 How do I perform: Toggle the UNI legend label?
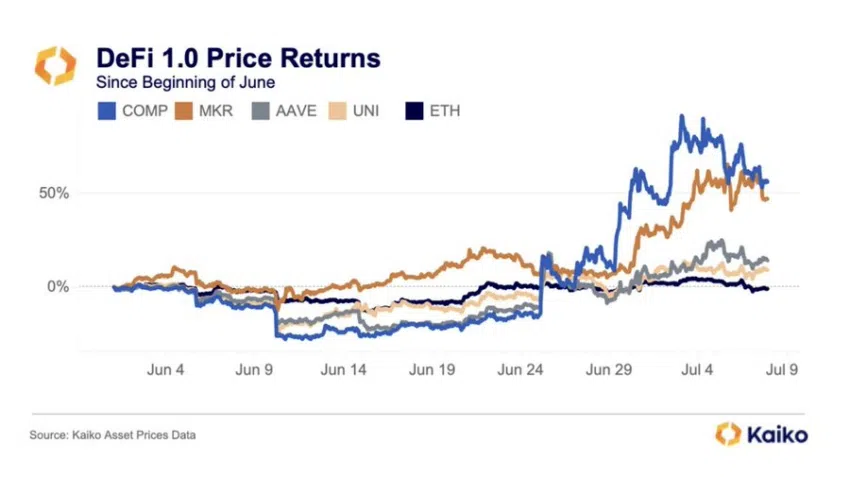click(366, 111)
